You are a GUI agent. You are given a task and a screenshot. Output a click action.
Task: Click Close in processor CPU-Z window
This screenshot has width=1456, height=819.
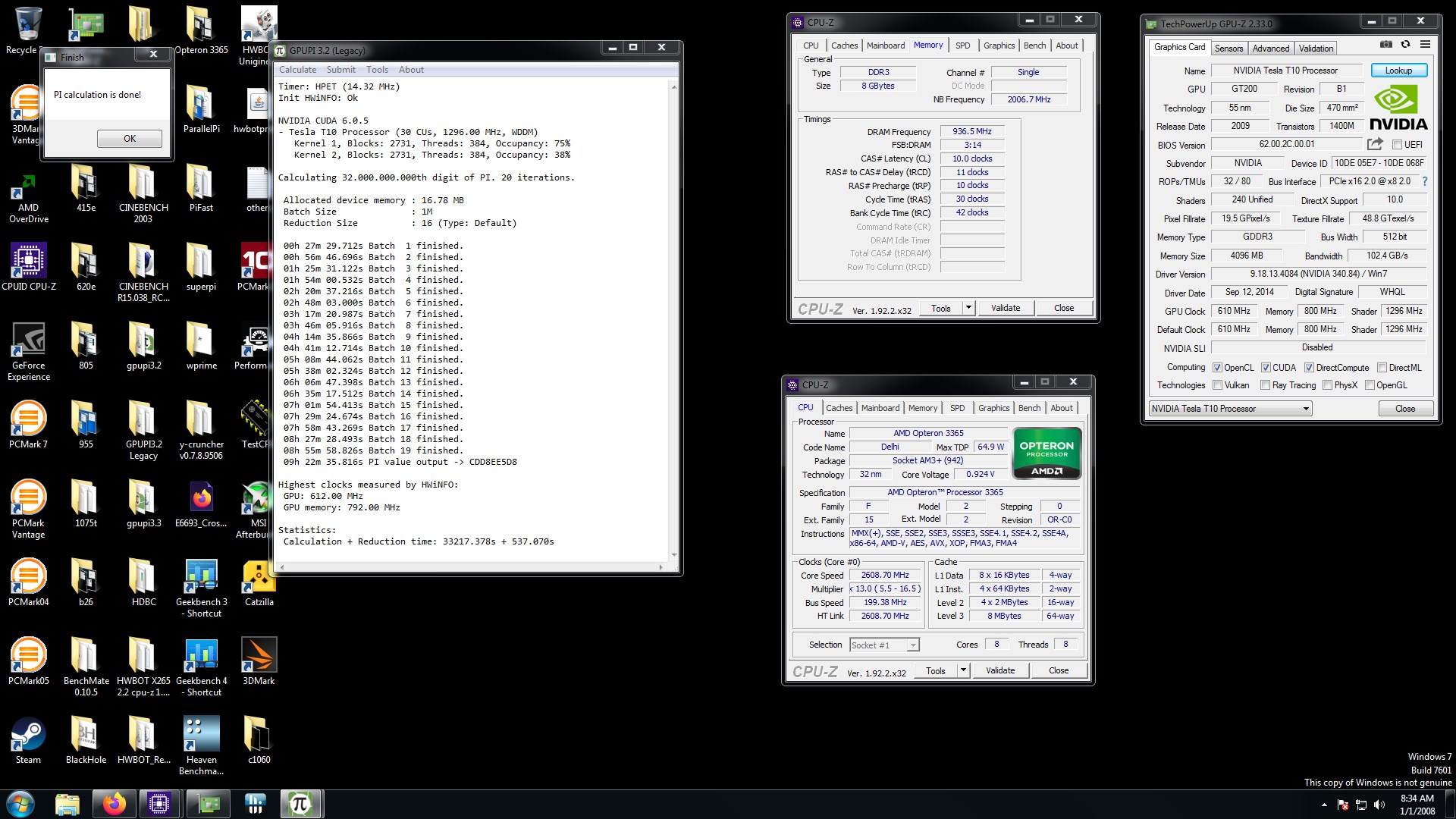click(x=1058, y=670)
